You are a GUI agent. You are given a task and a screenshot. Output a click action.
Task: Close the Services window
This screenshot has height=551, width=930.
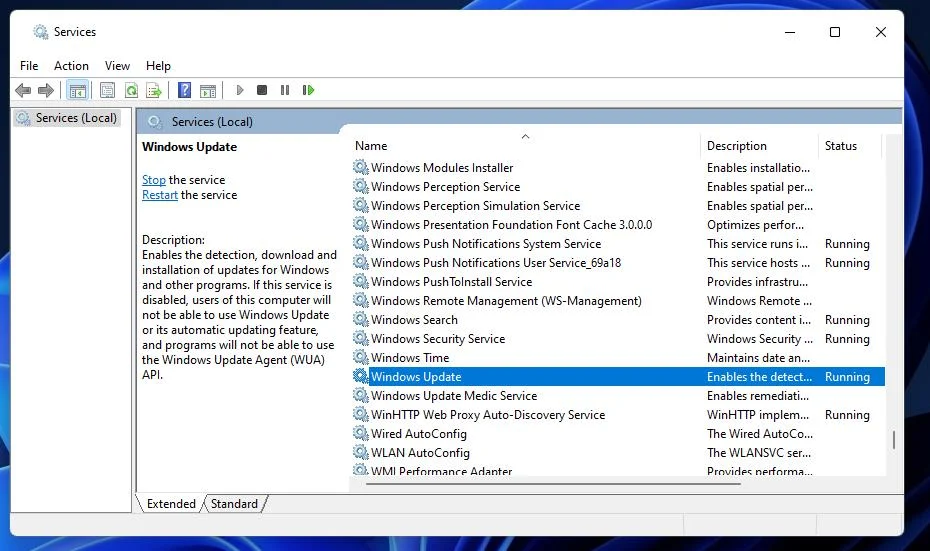(880, 32)
